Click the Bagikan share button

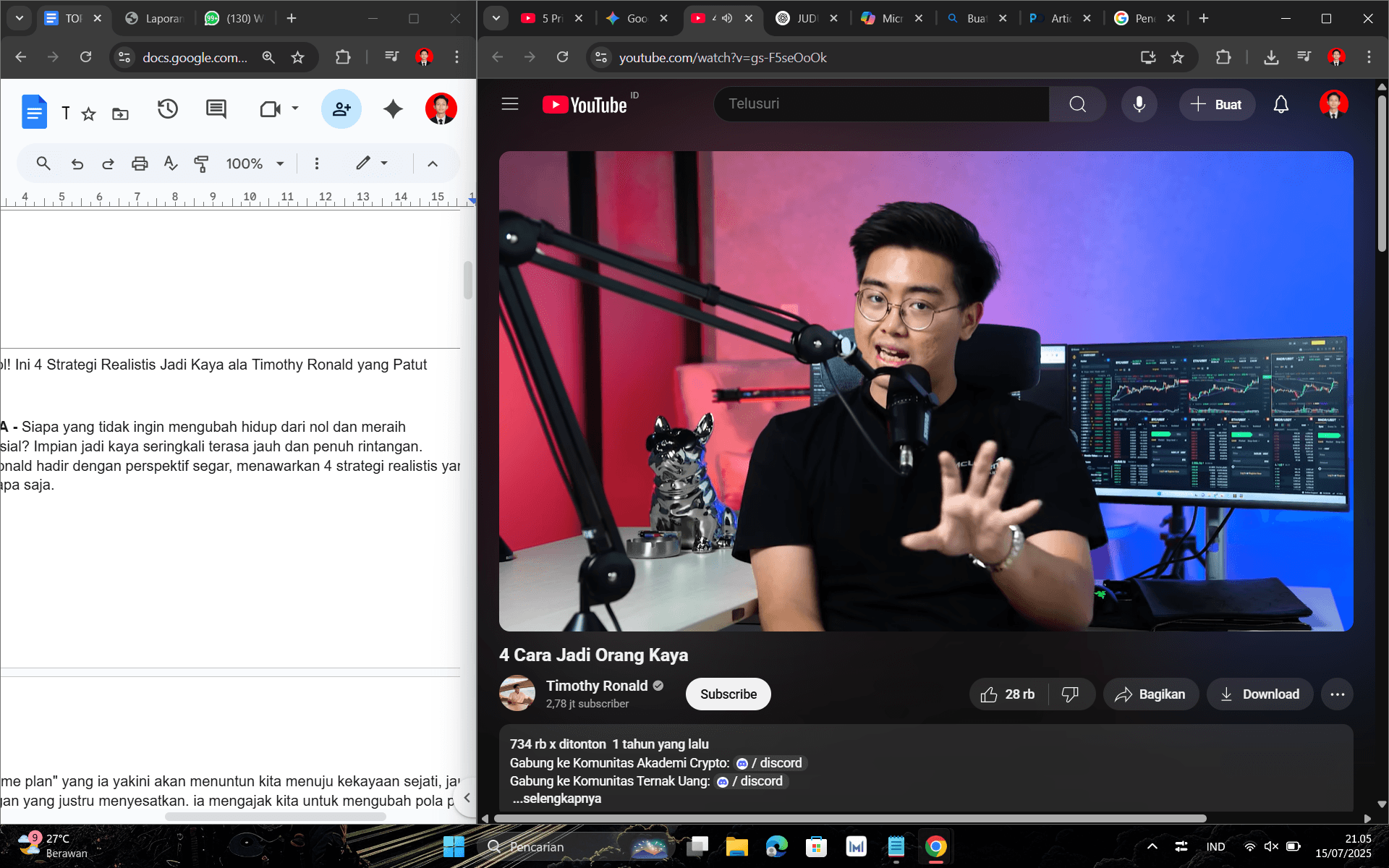[x=1150, y=694]
